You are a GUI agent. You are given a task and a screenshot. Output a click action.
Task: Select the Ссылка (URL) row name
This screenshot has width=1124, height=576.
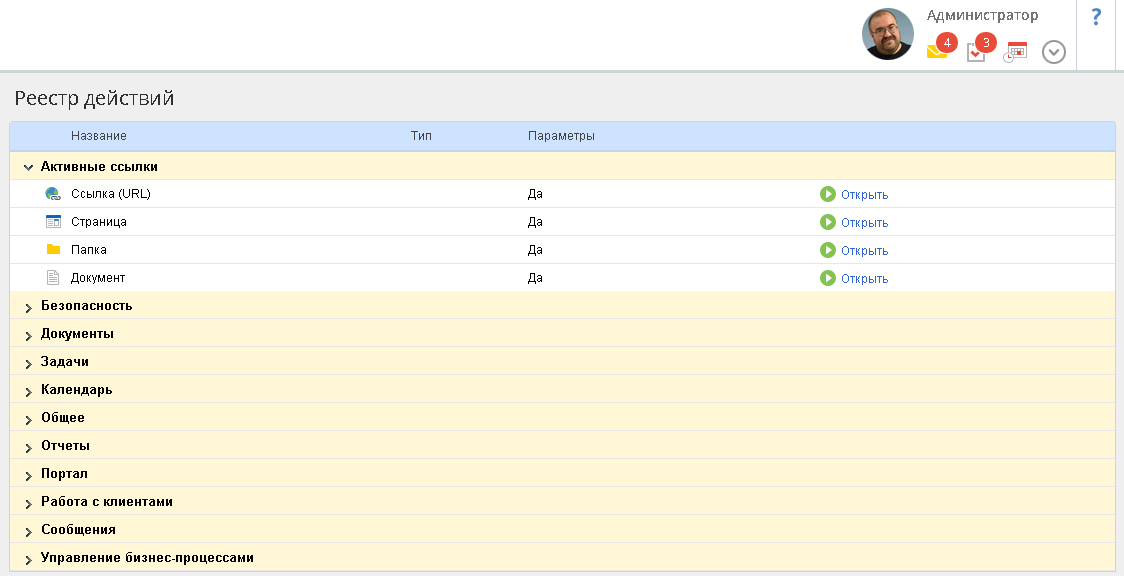tap(110, 193)
